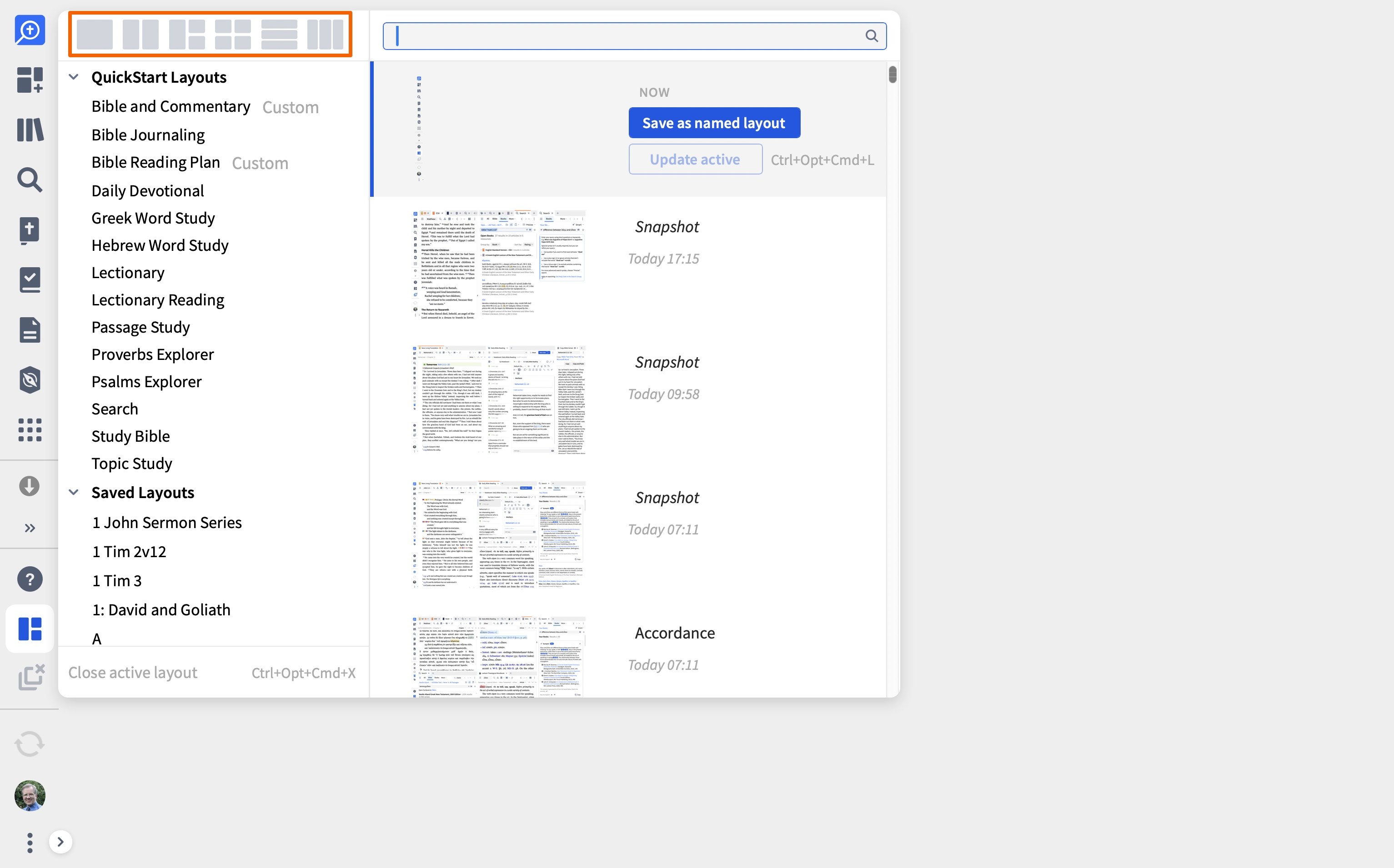Click Snapshot label above Today 17:15

click(667, 227)
